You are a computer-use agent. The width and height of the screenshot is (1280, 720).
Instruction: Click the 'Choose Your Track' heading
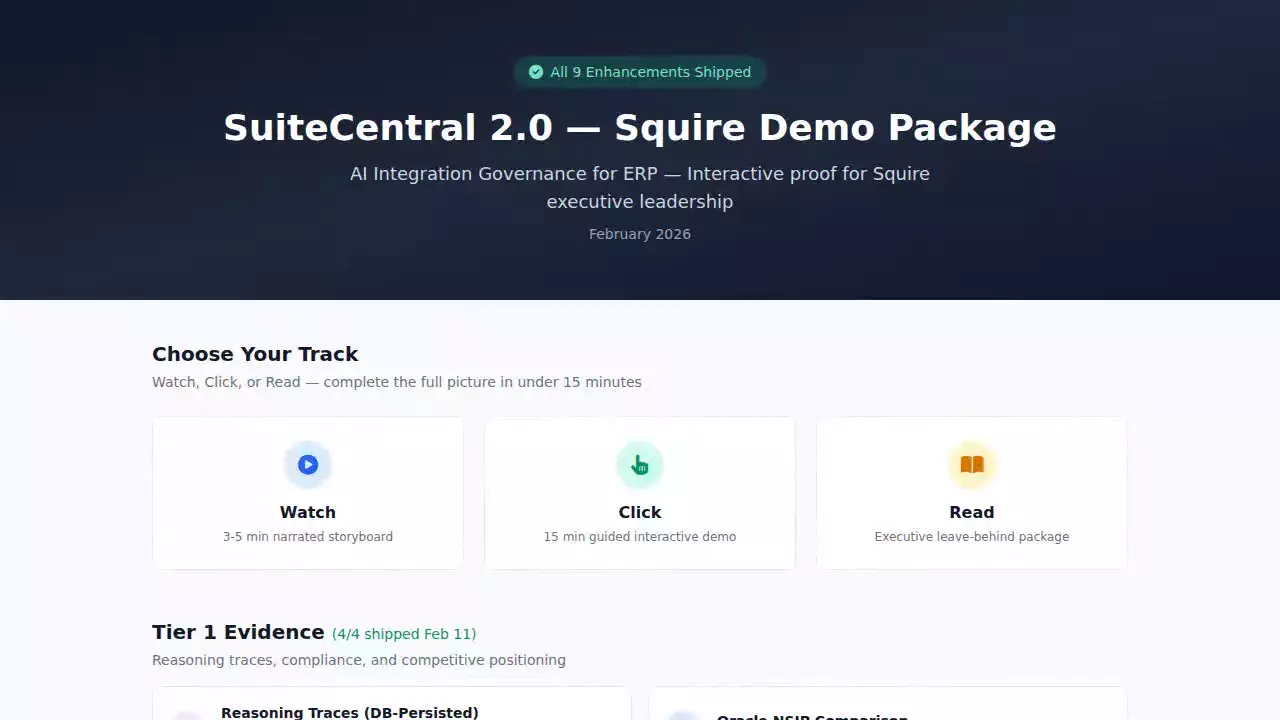pos(255,354)
